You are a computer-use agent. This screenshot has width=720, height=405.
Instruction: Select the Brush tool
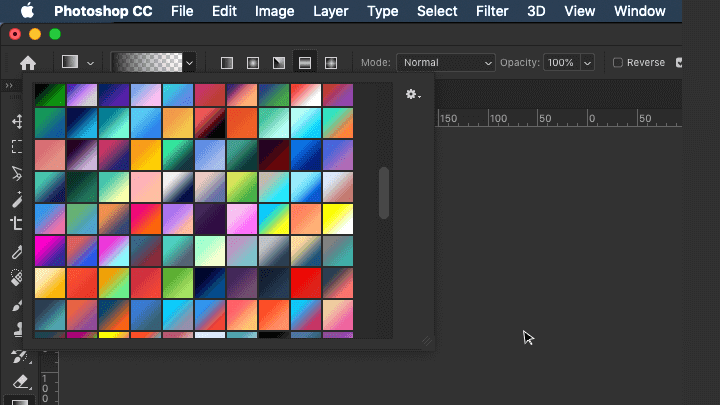point(17,304)
